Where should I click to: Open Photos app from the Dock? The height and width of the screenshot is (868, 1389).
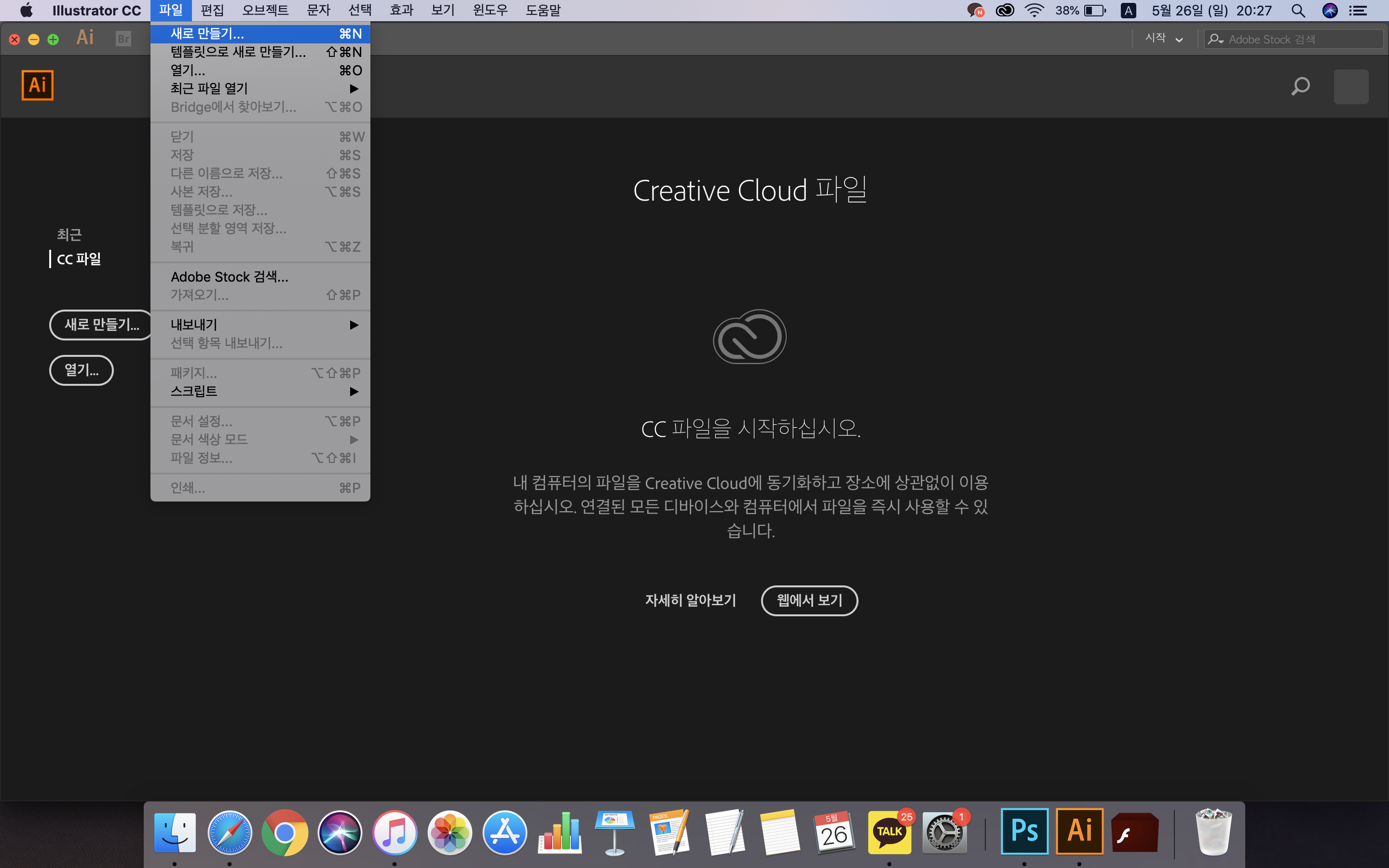[x=449, y=832]
